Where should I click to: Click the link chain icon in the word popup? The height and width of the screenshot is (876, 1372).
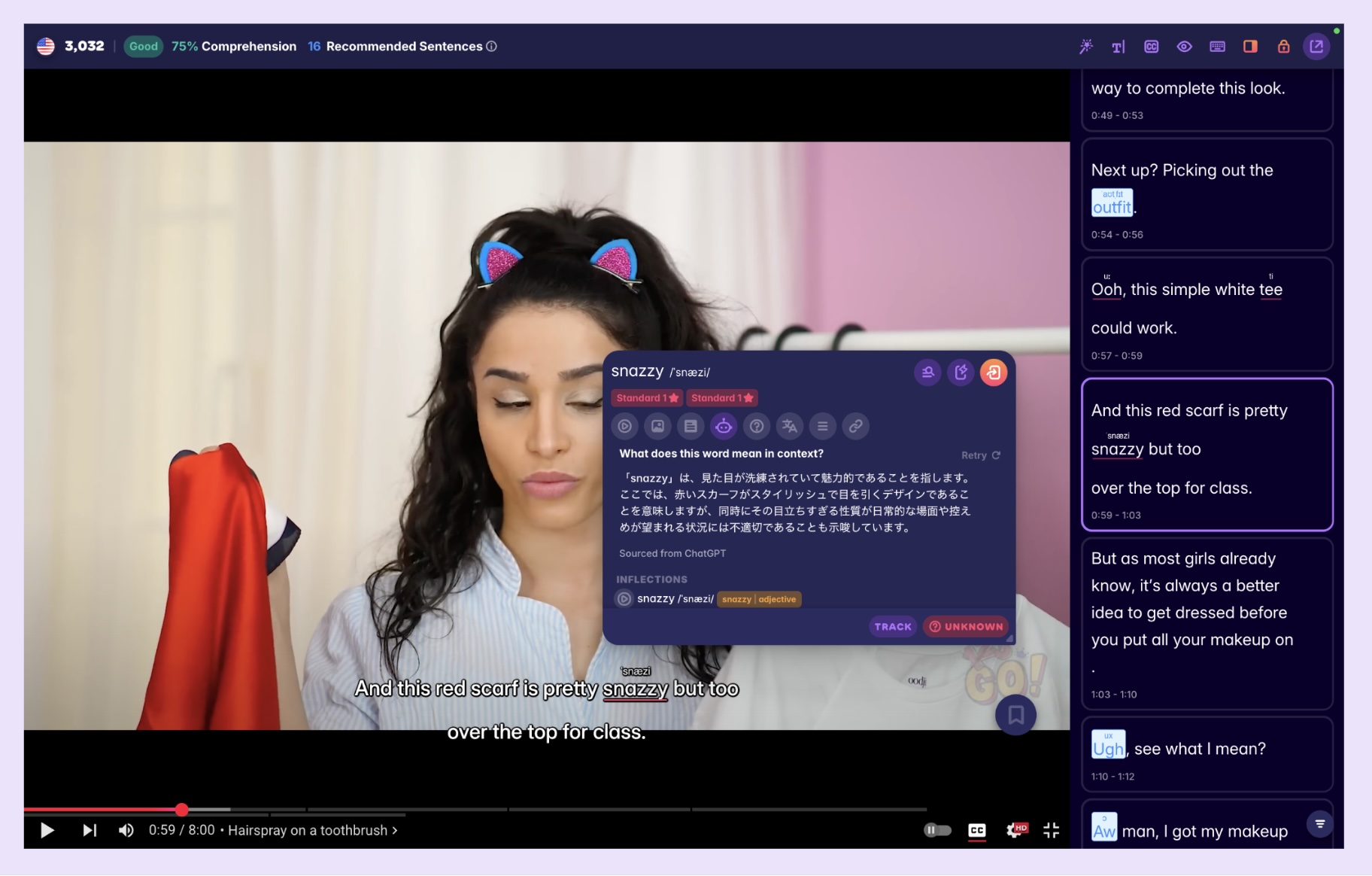click(856, 427)
